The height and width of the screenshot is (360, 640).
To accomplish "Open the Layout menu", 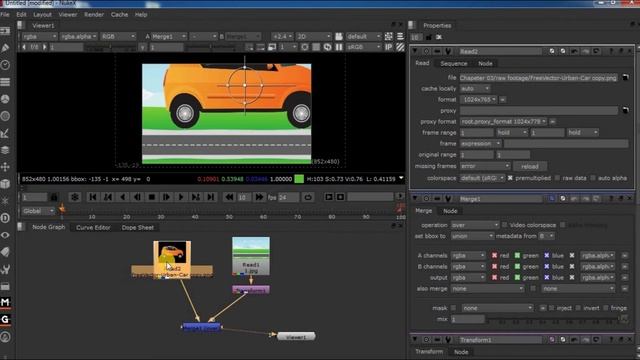I will click(x=42, y=14).
